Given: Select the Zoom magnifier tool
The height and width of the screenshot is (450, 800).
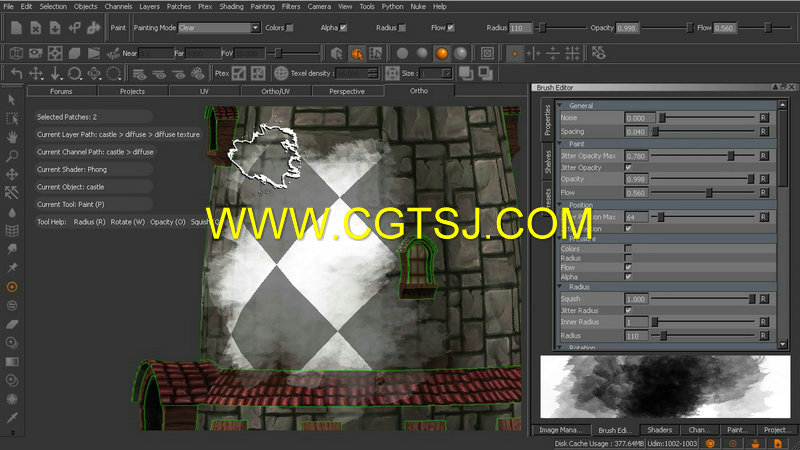Looking at the screenshot, I should [12, 156].
